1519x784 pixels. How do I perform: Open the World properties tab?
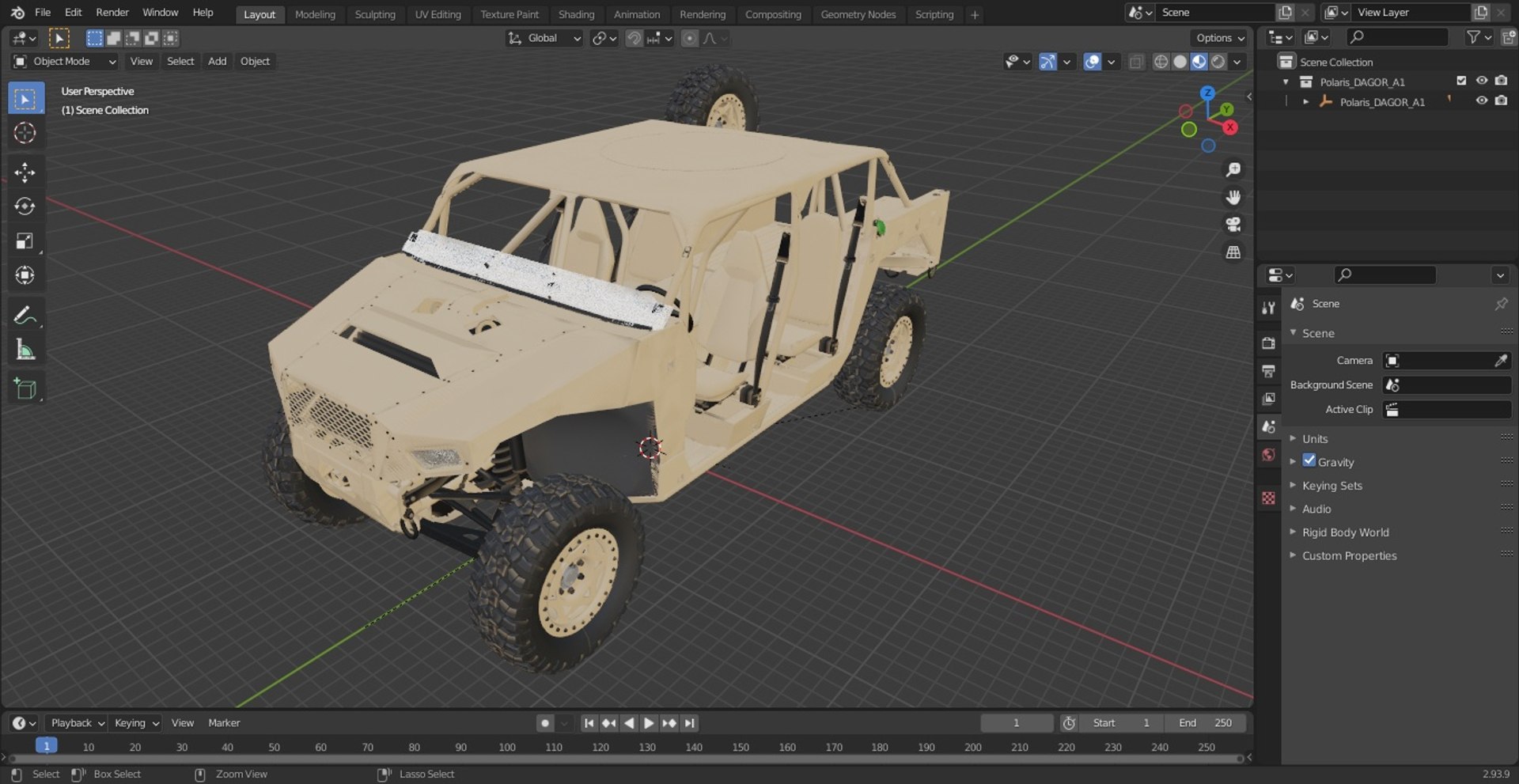tap(1269, 455)
